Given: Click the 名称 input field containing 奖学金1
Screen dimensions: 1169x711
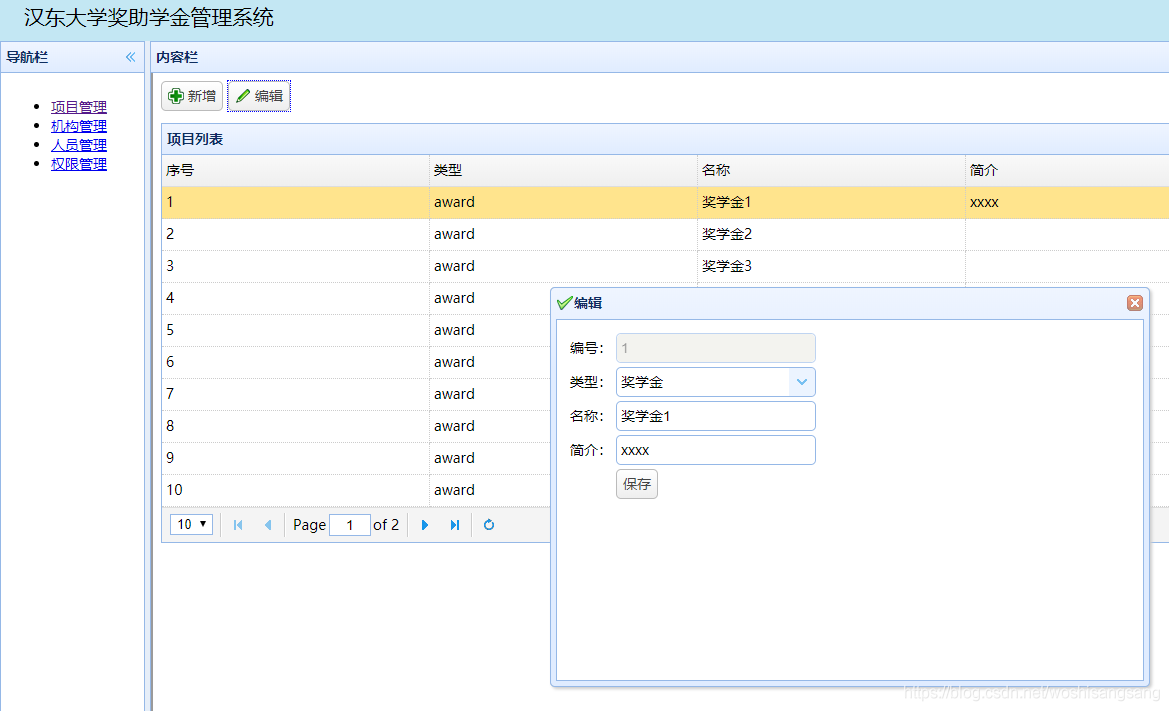Looking at the screenshot, I should point(716,416).
